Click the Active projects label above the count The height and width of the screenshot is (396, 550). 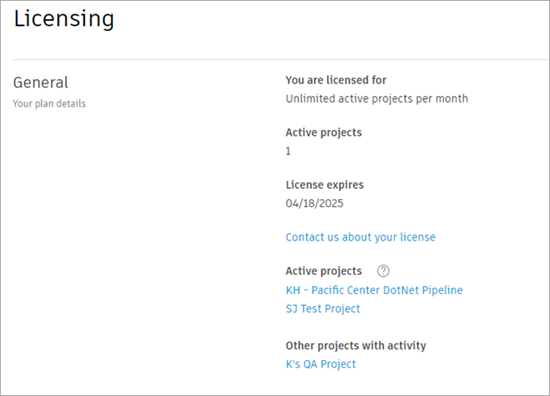[x=323, y=133]
